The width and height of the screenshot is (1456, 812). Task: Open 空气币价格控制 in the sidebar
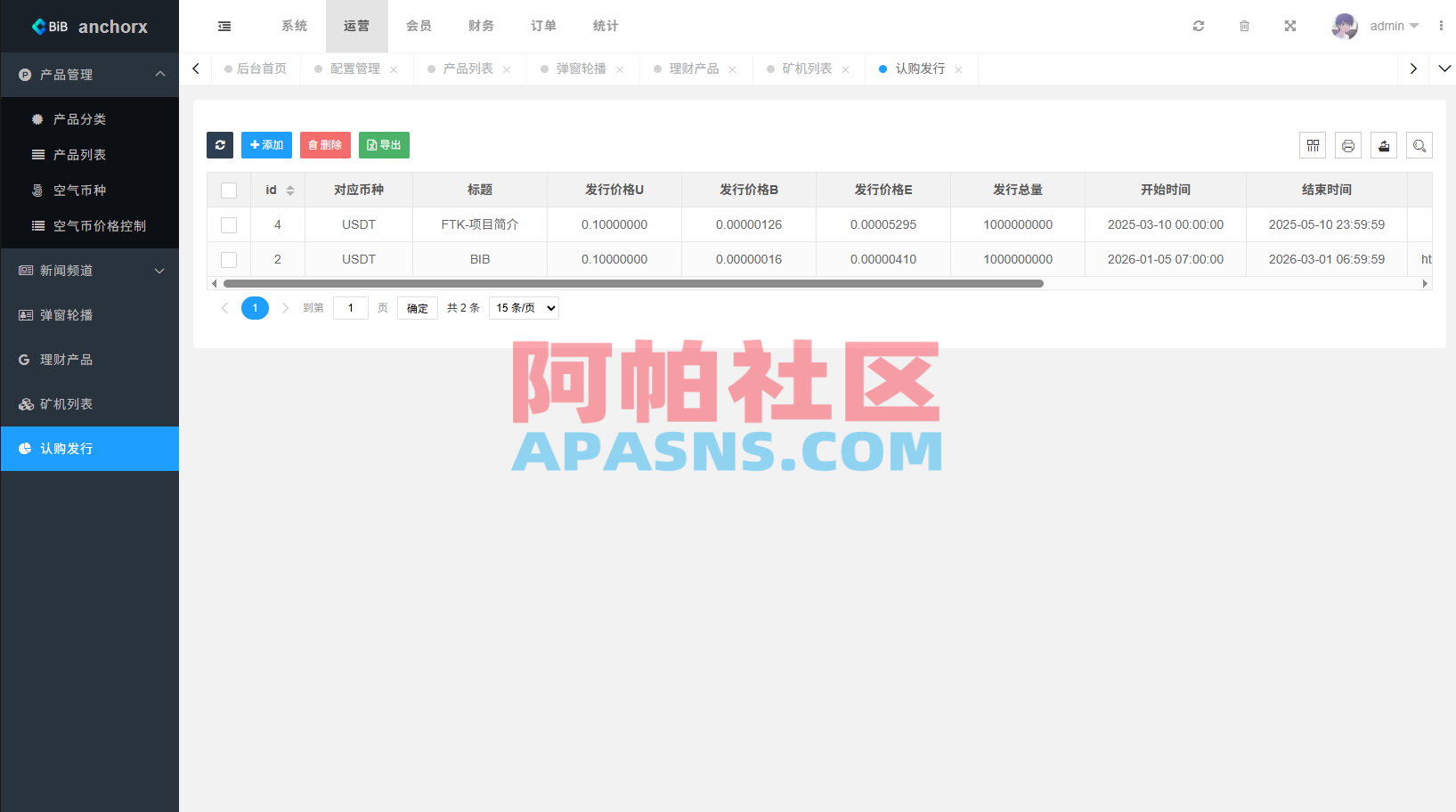pyautogui.click(x=89, y=226)
